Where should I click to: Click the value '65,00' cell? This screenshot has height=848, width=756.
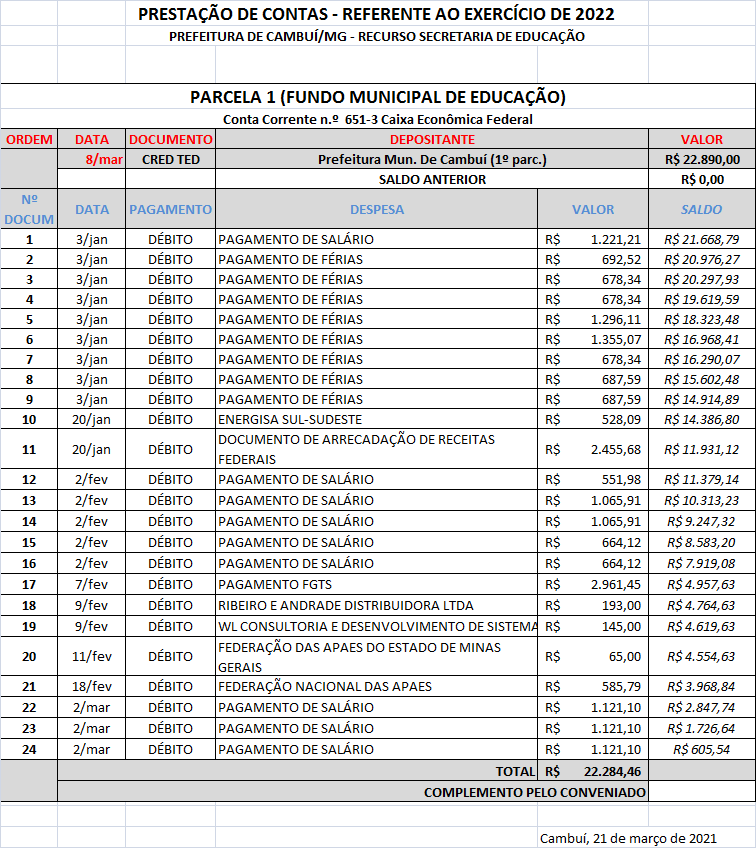593,656
